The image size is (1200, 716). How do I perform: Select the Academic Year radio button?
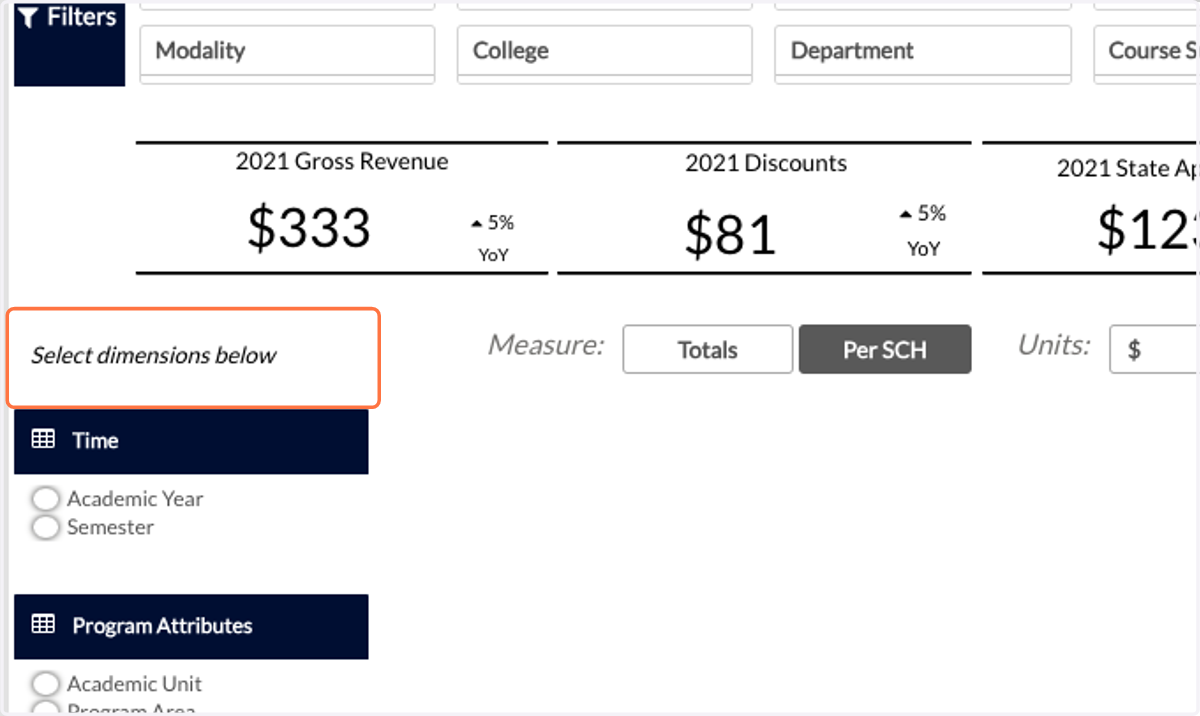[x=45, y=498]
